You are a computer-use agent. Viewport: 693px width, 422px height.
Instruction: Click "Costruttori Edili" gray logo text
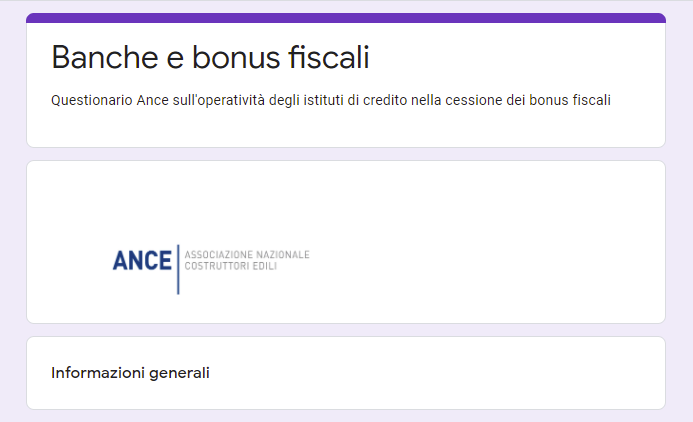(x=231, y=266)
